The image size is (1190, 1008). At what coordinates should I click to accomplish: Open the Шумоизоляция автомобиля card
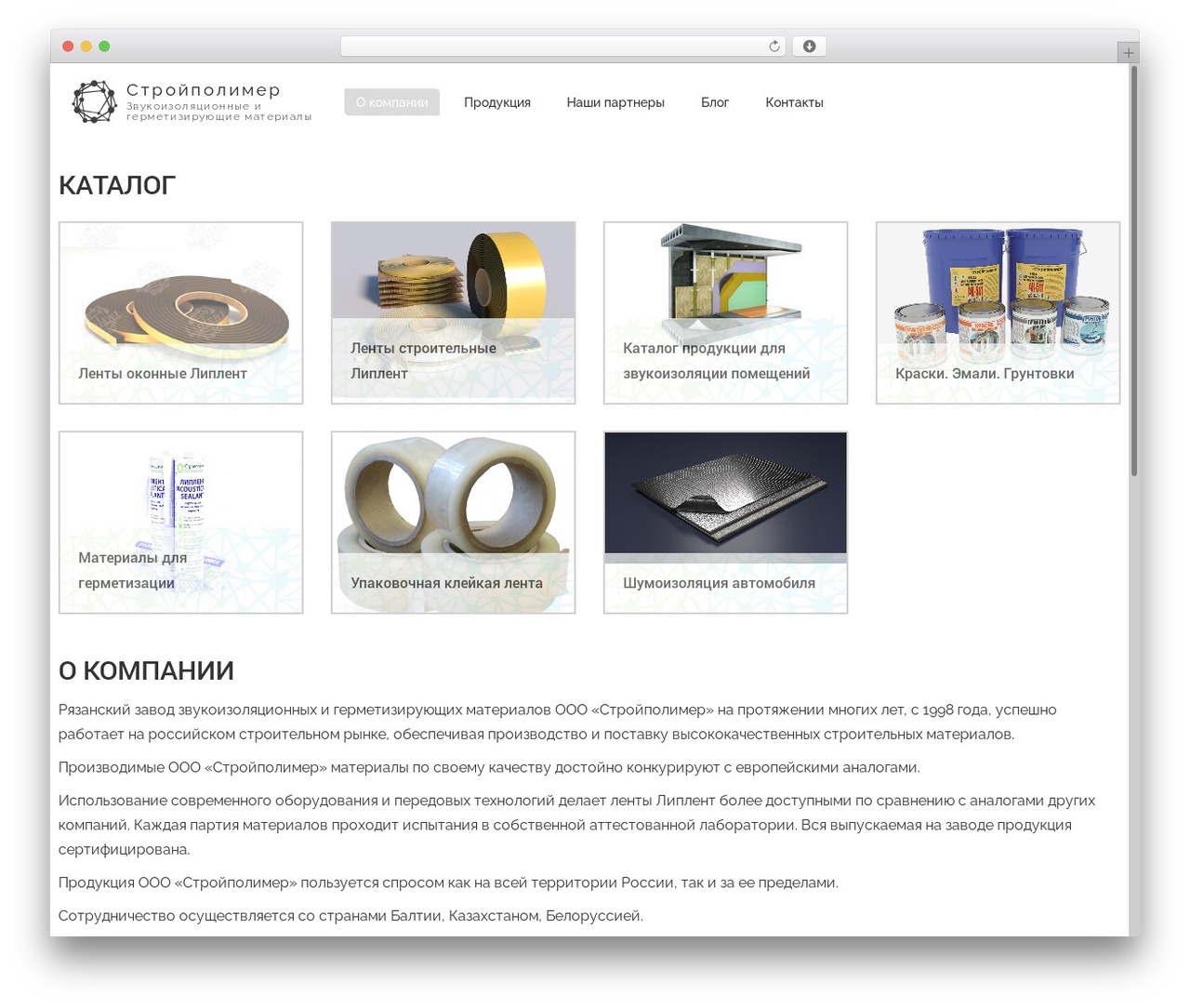725,523
